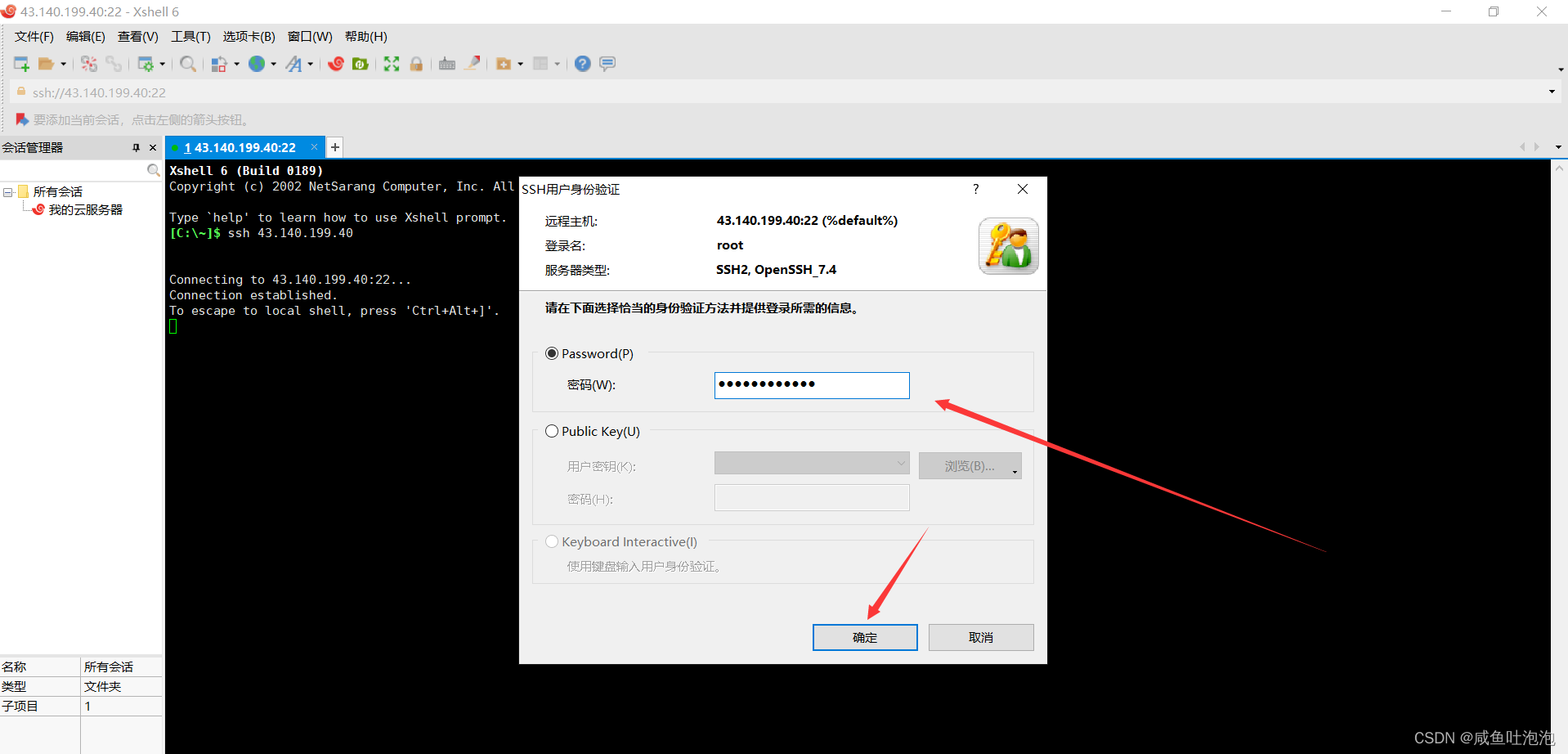1568x754 pixels.
Task: Select the Password(P) radio button
Action: 552,353
